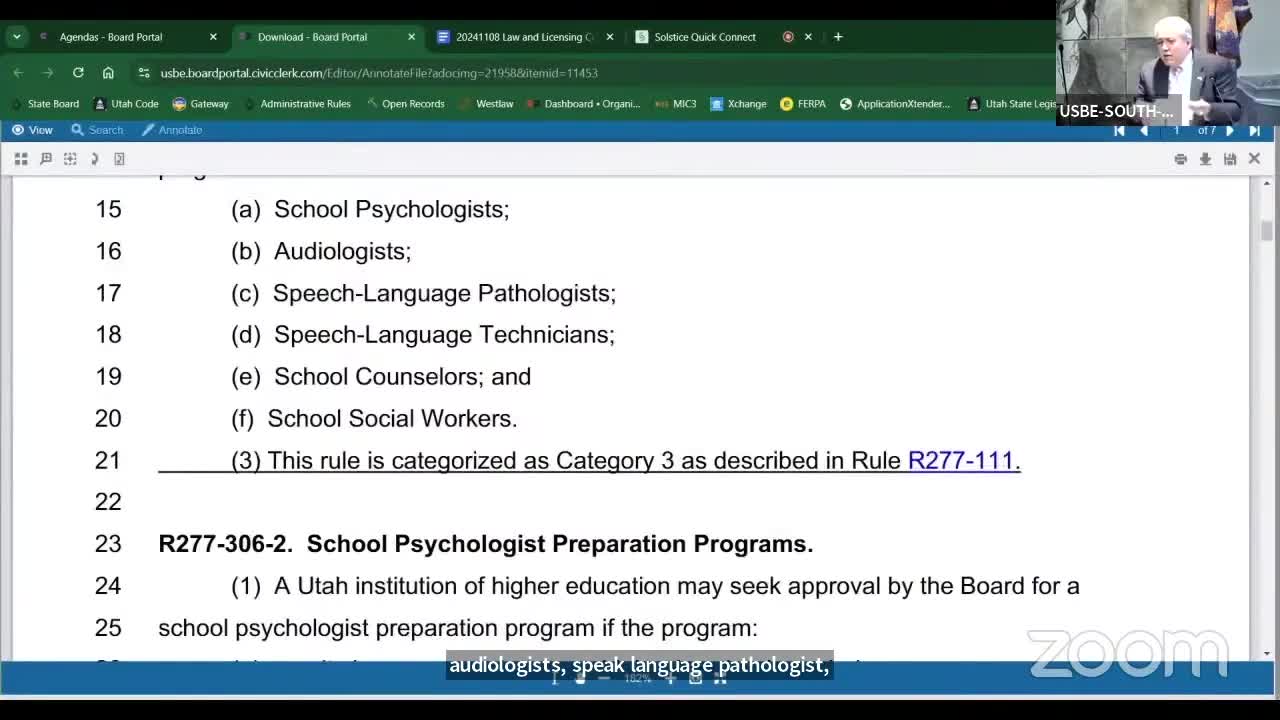This screenshot has height=720, width=1280.
Task: Open the comments panel icon
Action: [x=46, y=159]
